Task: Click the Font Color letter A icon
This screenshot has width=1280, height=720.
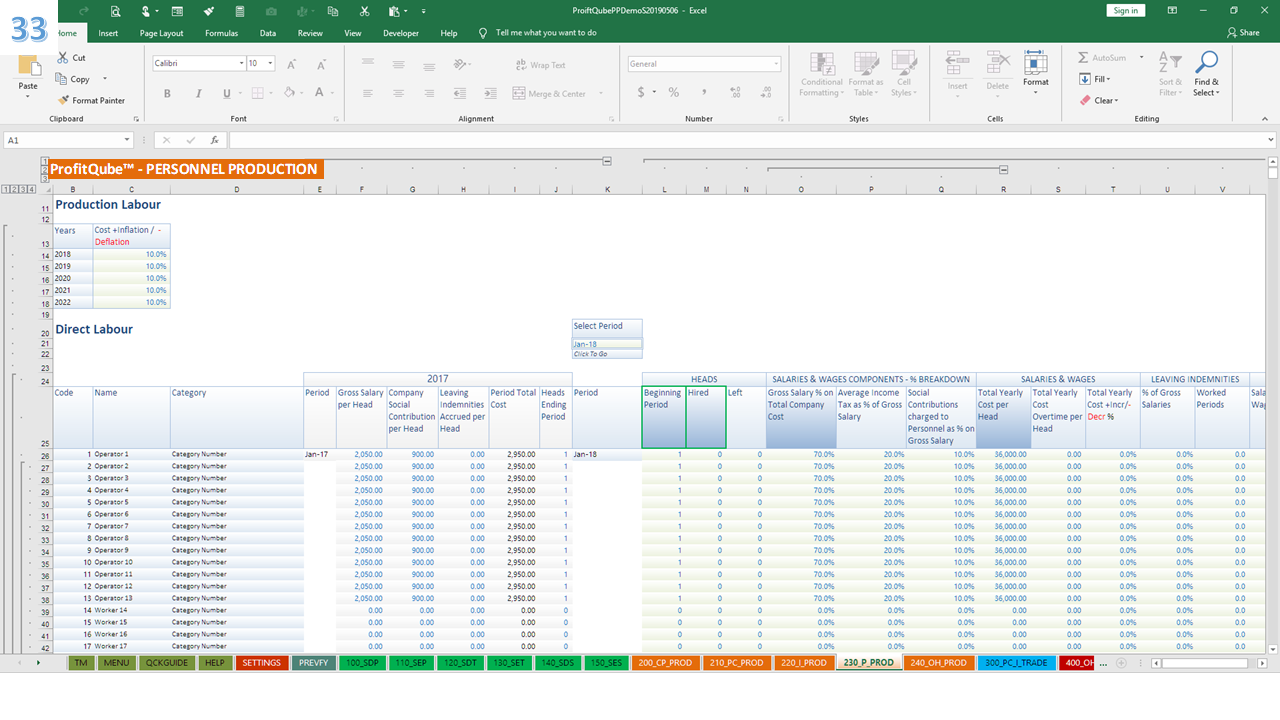Action: click(x=319, y=93)
